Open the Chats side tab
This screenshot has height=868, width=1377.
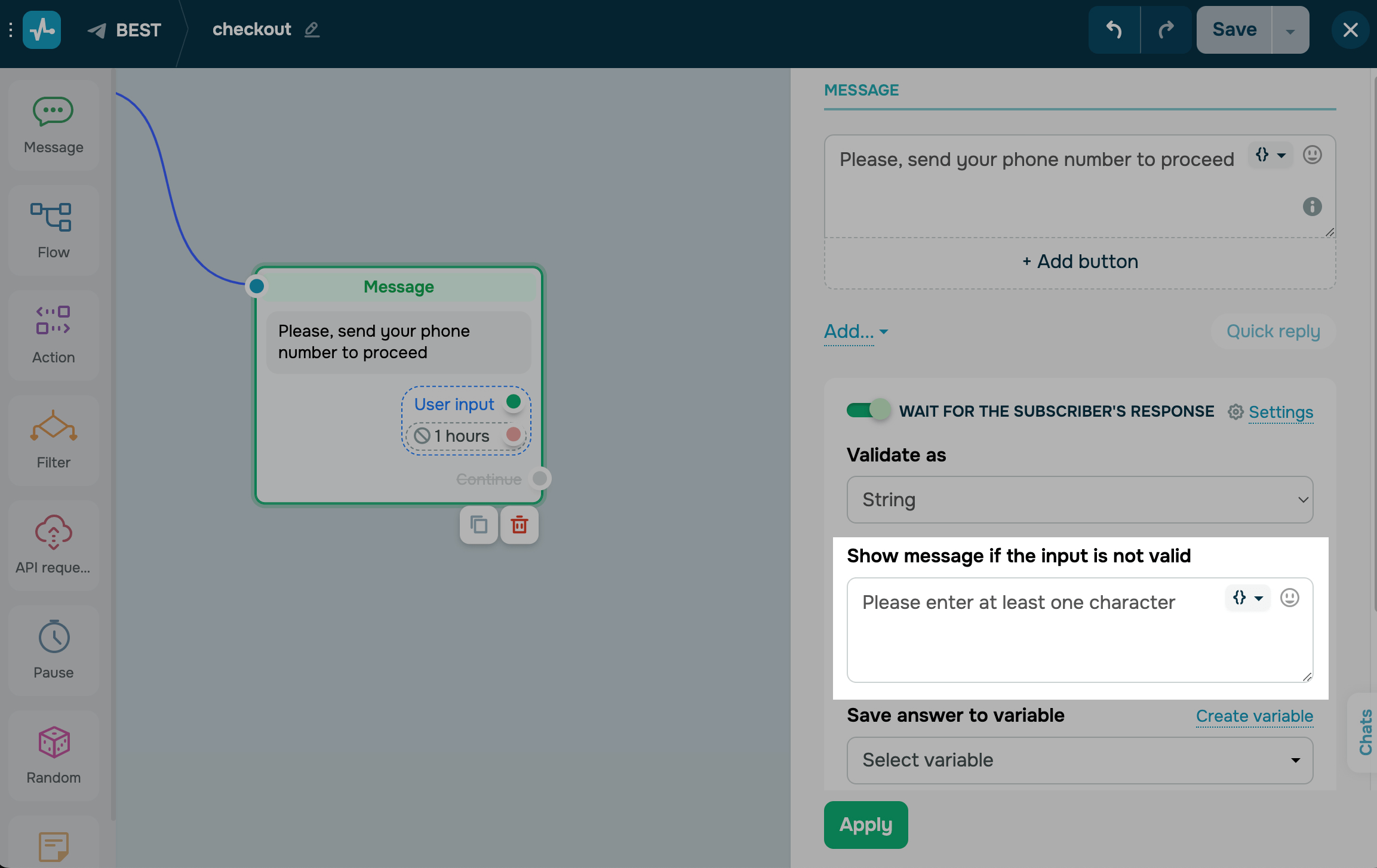coord(1364,732)
